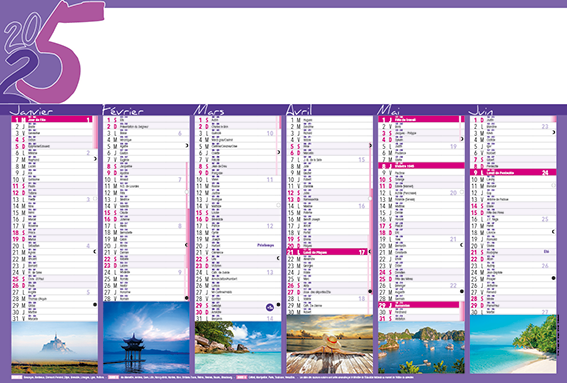The height and width of the screenshot is (383, 567).
Task: Open the Mont Saint-Michel photo under Janvier
Action: pos(55,348)
